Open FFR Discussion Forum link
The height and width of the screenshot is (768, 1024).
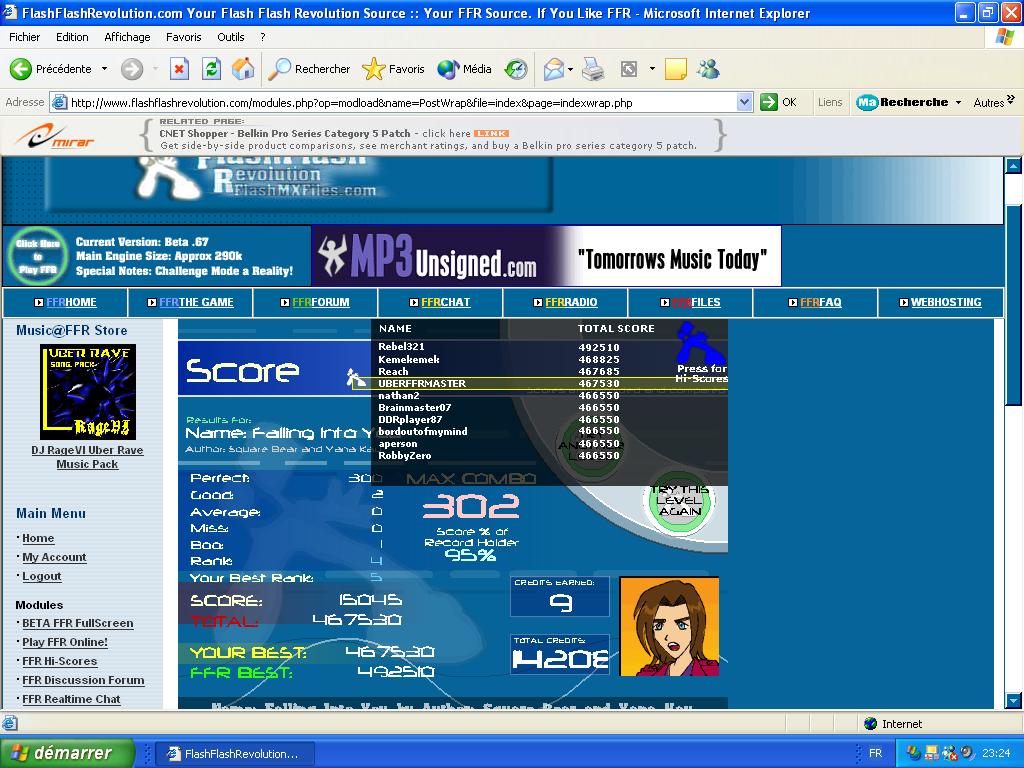[x=83, y=680]
